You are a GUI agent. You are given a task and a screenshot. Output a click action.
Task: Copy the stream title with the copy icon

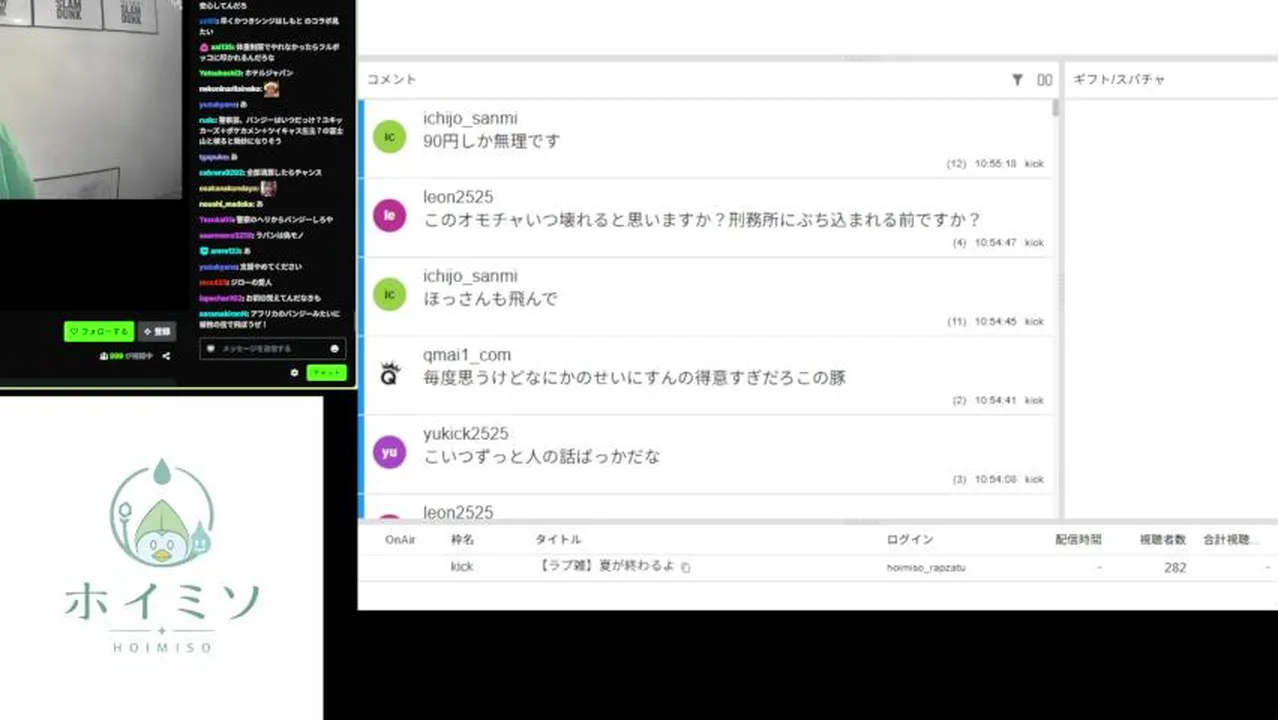(x=686, y=567)
